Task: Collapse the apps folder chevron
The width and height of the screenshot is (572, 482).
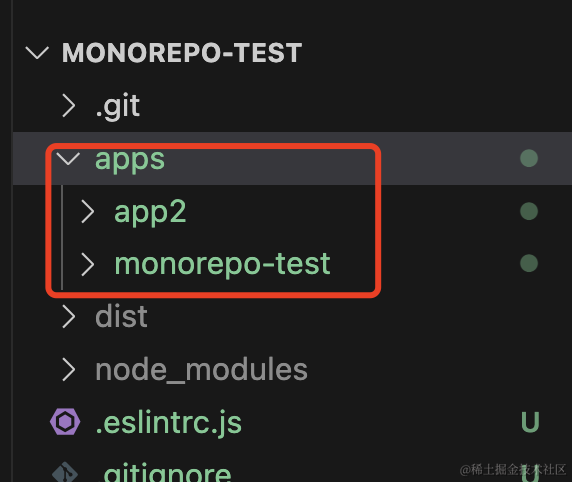Action: point(68,159)
